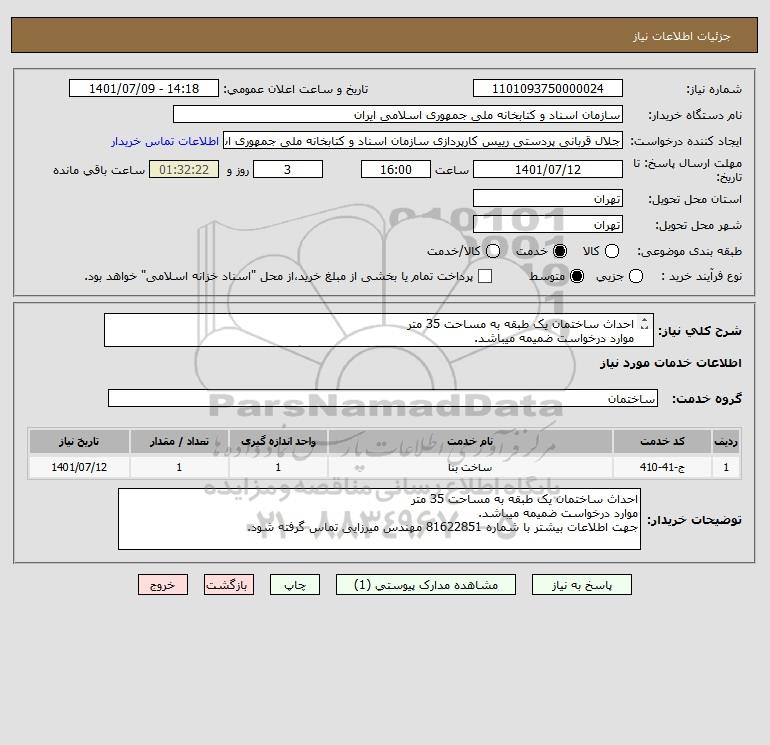
Task: Click the نام خدمت column header
Action: point(470,441)
